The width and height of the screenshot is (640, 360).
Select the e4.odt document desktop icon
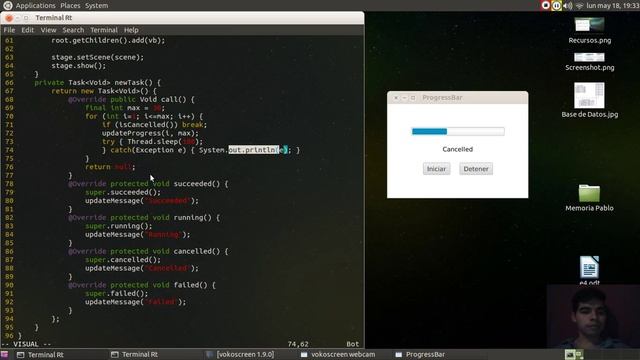(x=589, y=270)
